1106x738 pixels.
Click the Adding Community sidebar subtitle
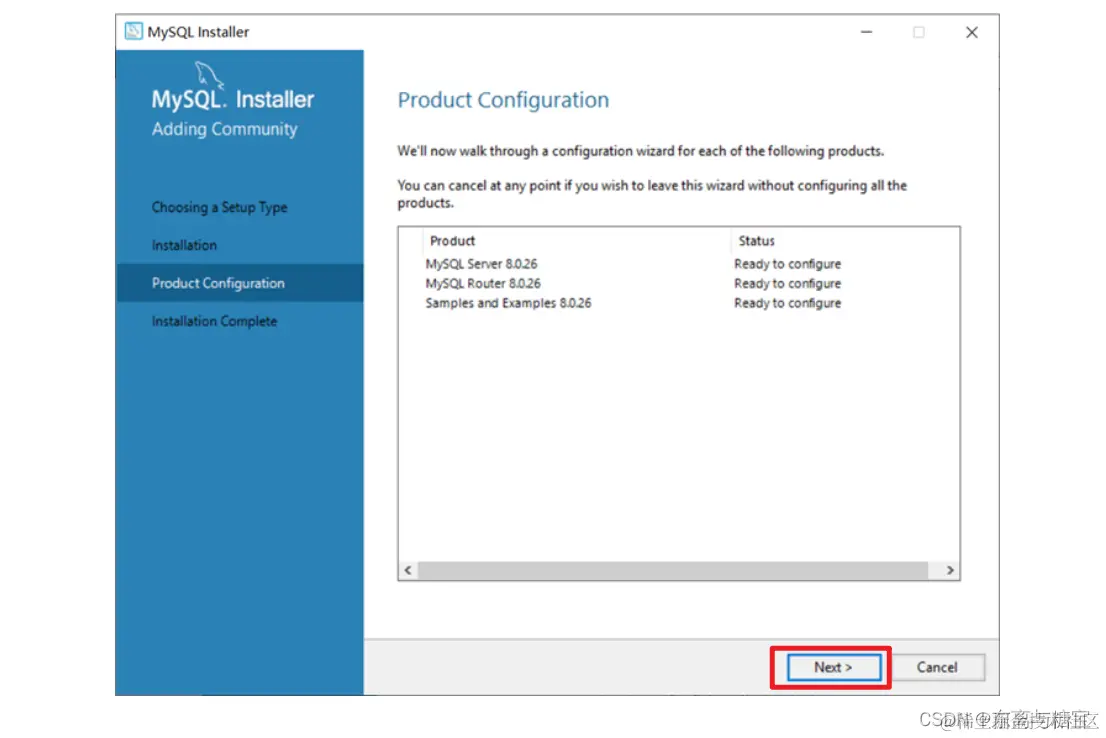(x=224, y=129)
